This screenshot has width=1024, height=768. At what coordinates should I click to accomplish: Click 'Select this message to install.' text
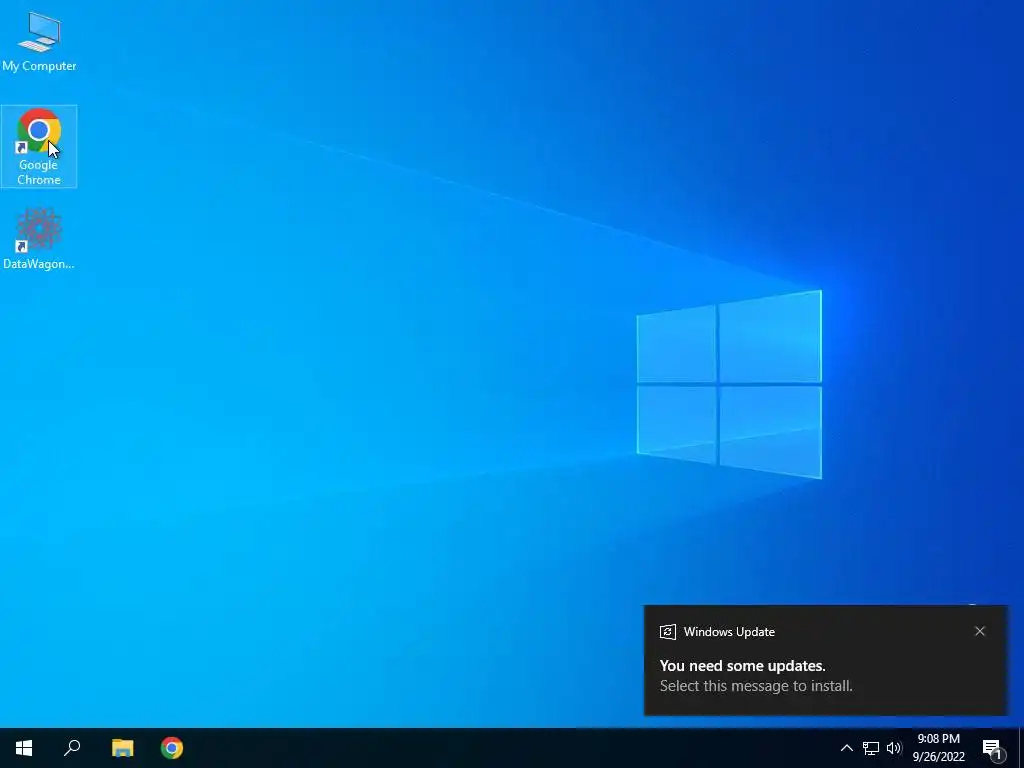[756, 686]
